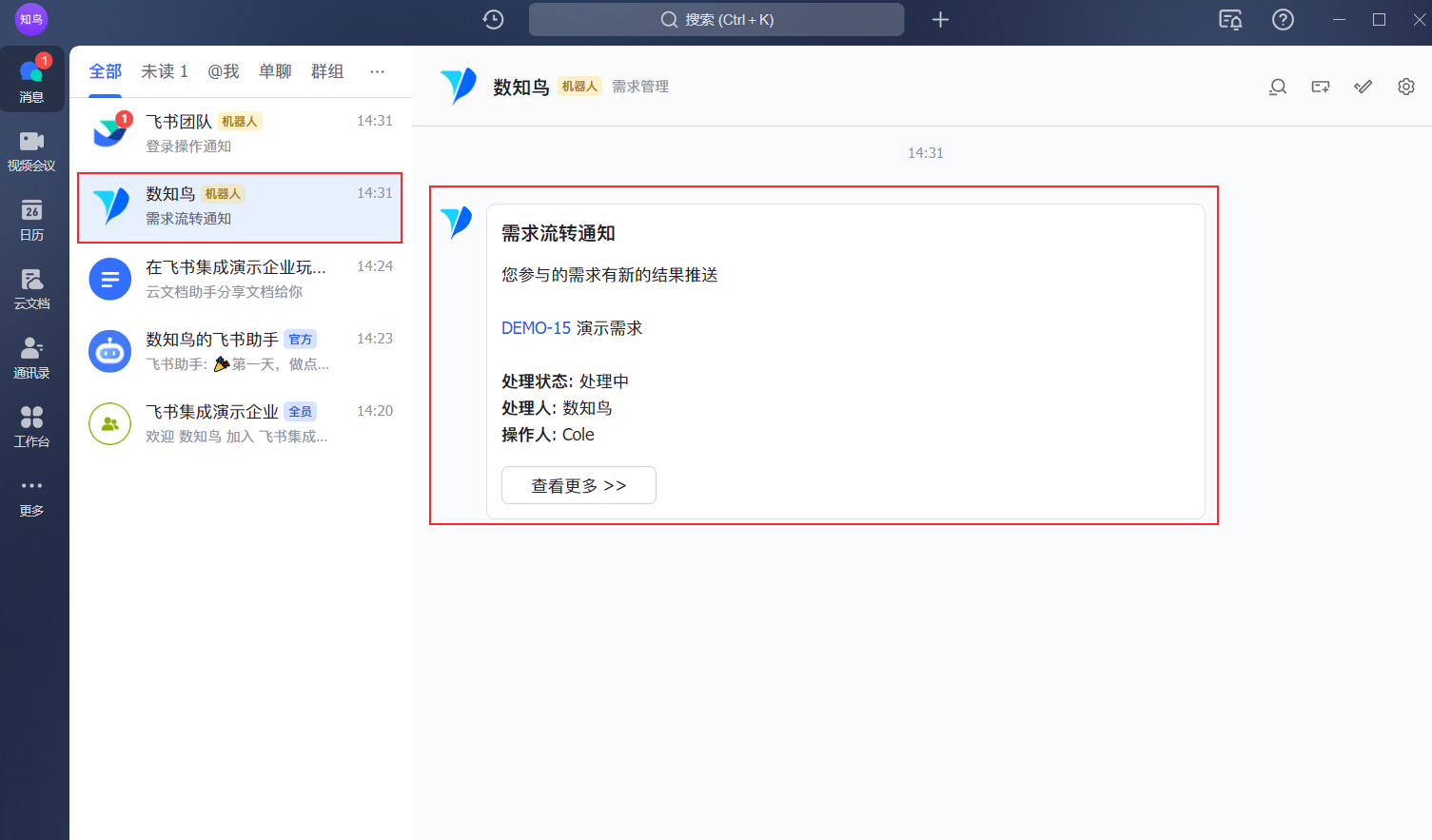Viewport: 1432px width, 840px height.
Task: Expand the more filters ellipsis
Action: (378, 71)
